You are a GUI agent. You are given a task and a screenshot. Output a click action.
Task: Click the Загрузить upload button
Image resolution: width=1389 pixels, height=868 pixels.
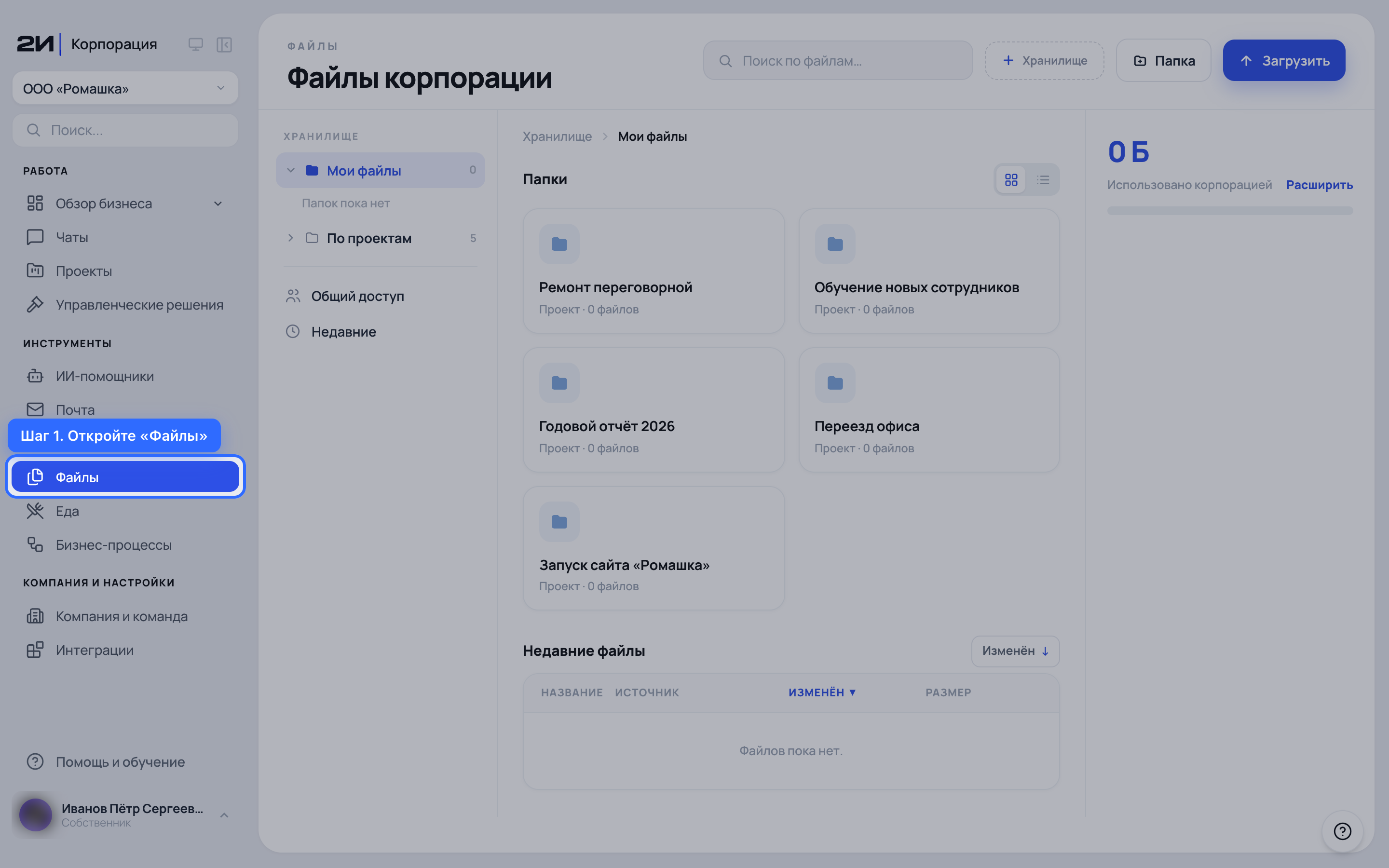(1284, 60)
